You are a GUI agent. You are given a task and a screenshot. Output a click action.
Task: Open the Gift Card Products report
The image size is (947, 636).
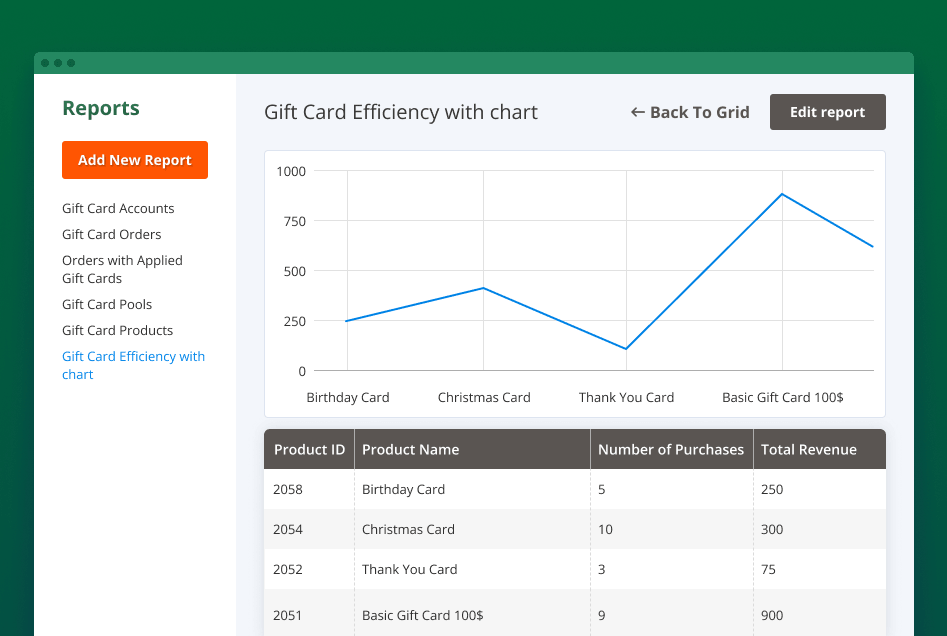pos(117,330)
